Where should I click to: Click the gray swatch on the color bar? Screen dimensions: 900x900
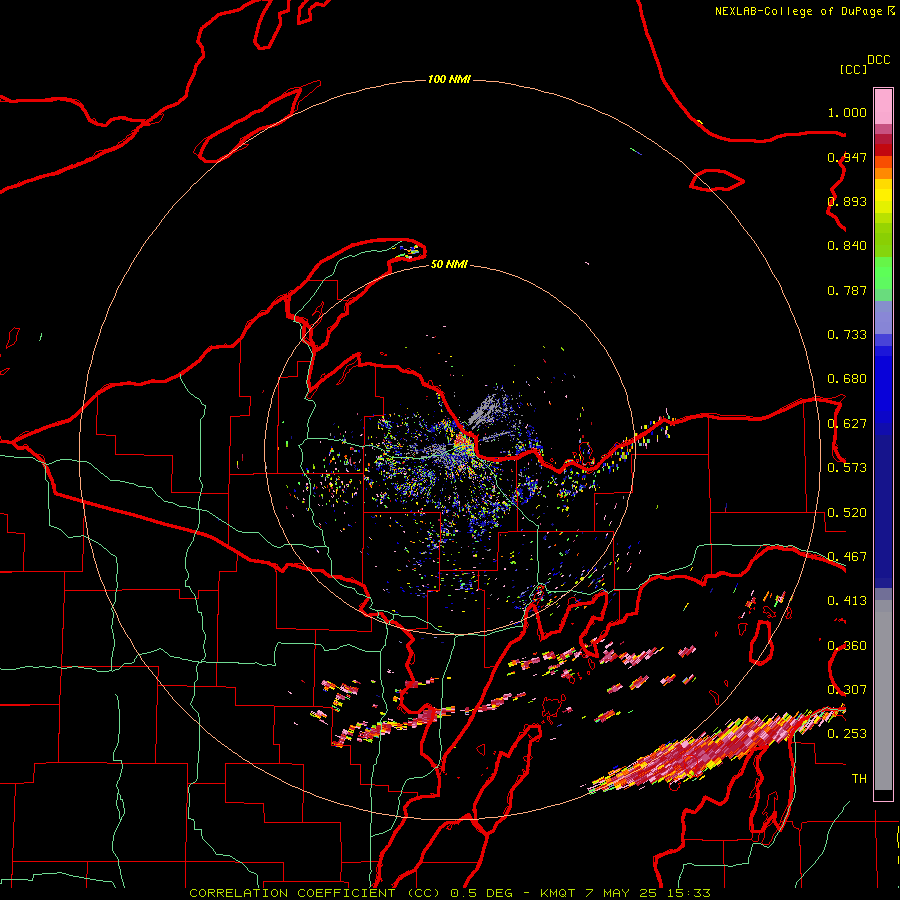(883, 695)
